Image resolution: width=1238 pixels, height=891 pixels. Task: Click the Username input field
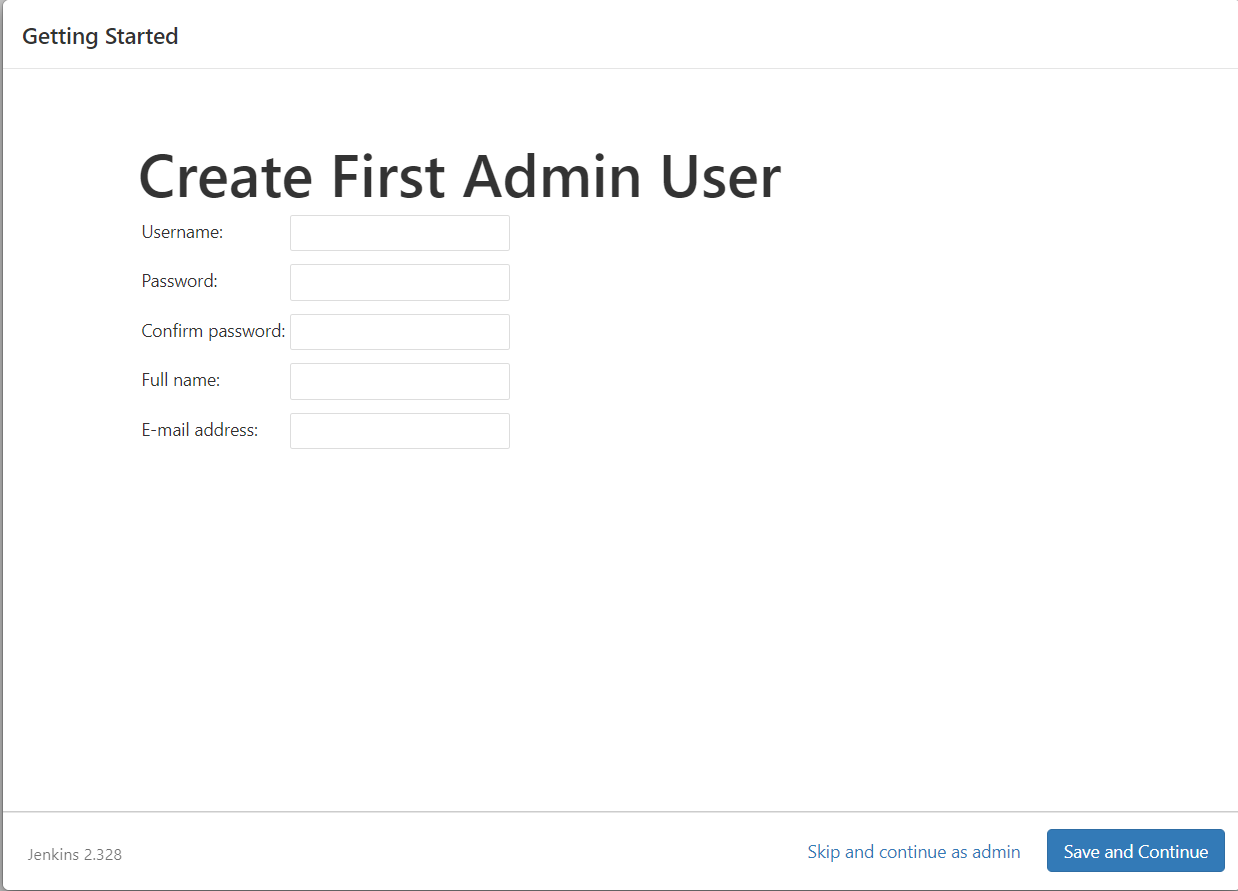pyautogui.click(x=400, y=233)
